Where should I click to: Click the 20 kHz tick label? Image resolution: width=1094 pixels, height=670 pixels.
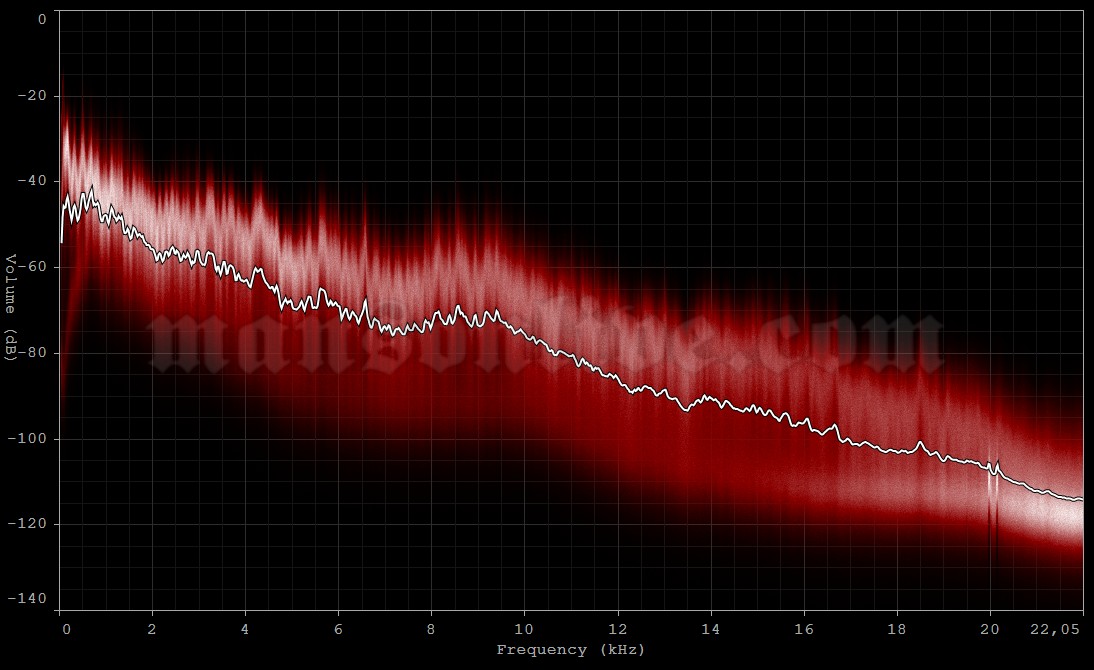click(990, 630)
